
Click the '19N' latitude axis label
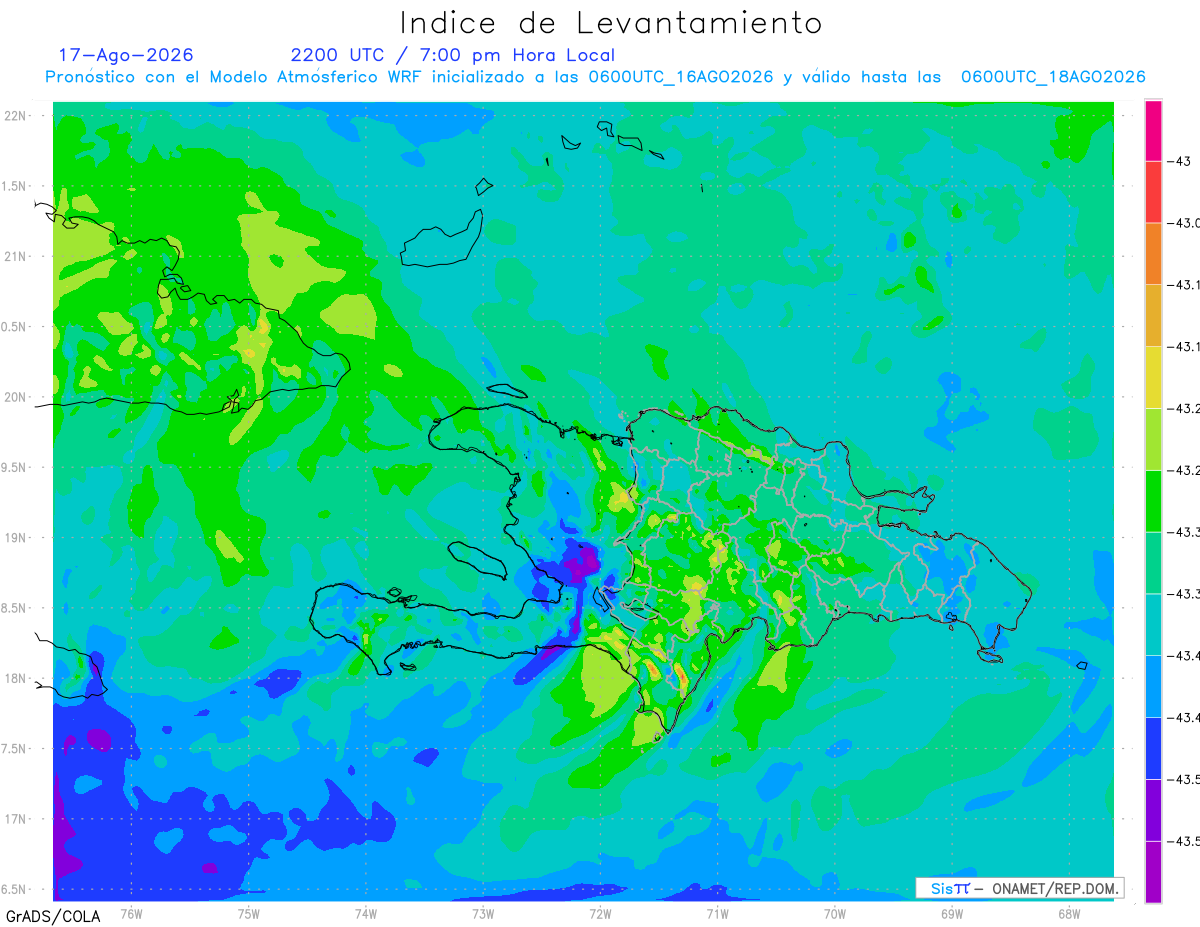17,538
